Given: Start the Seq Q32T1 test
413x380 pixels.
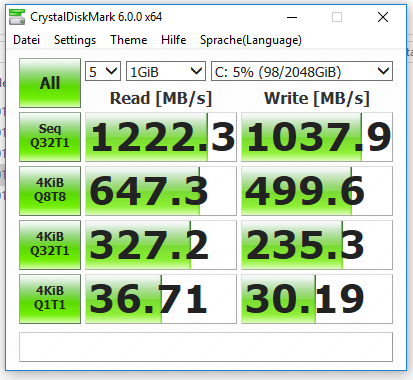Looking at the screenshot, I should tap(50, 137).
